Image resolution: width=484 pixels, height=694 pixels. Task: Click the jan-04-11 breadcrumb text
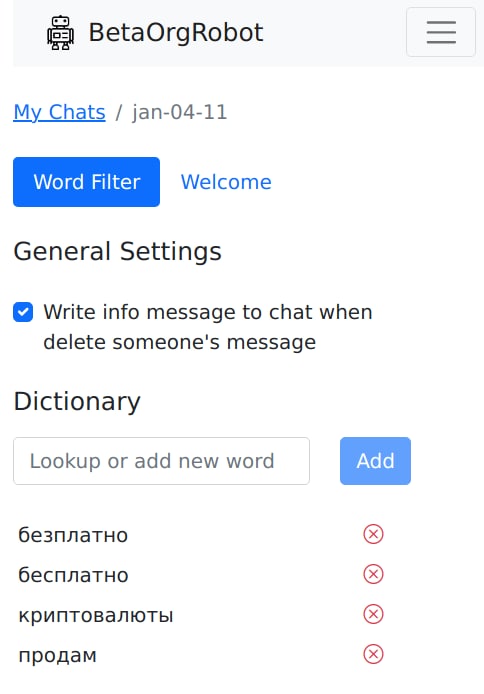(x=180, y=112)
